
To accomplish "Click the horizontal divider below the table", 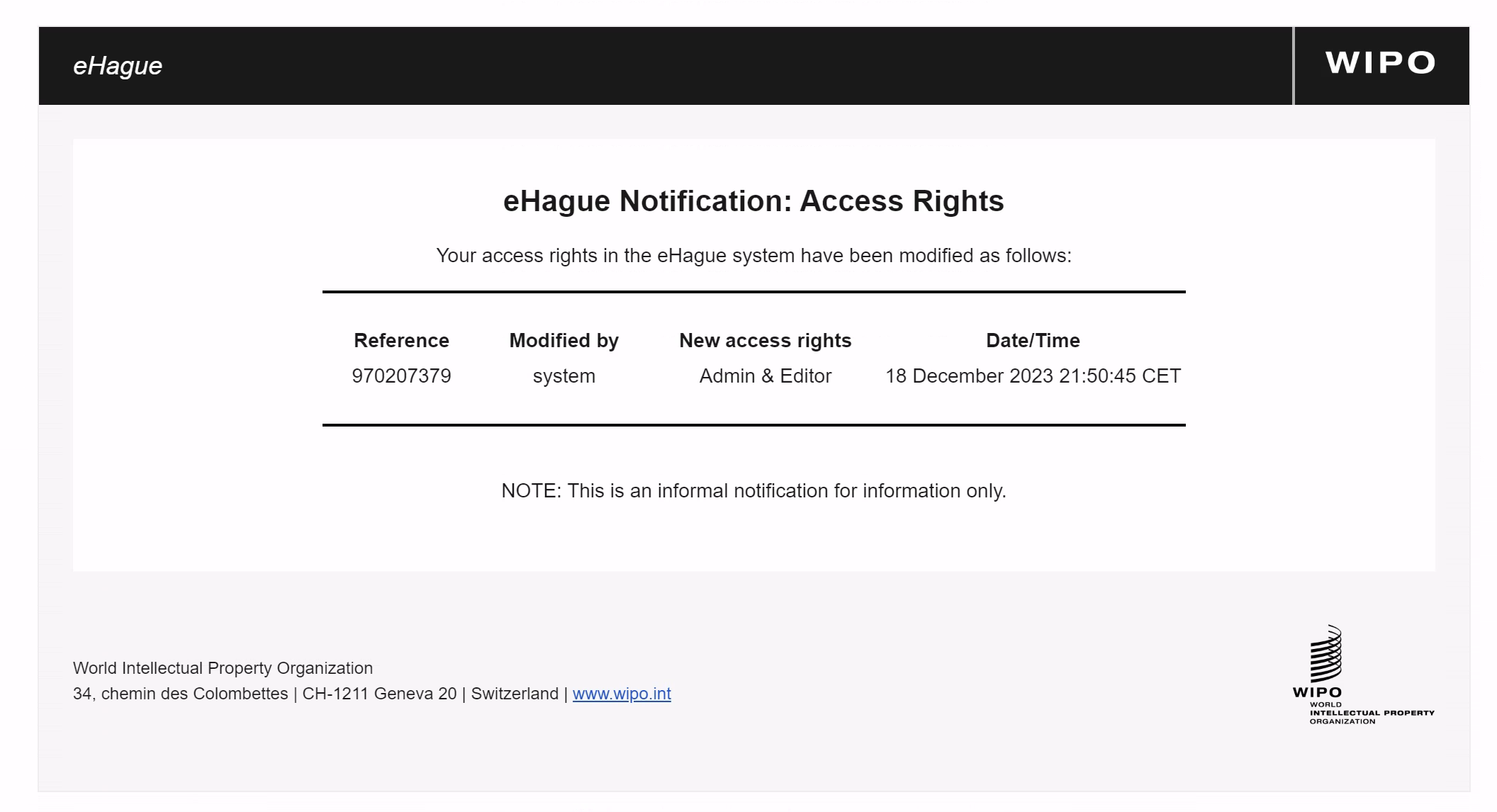I will coord(753,425).
